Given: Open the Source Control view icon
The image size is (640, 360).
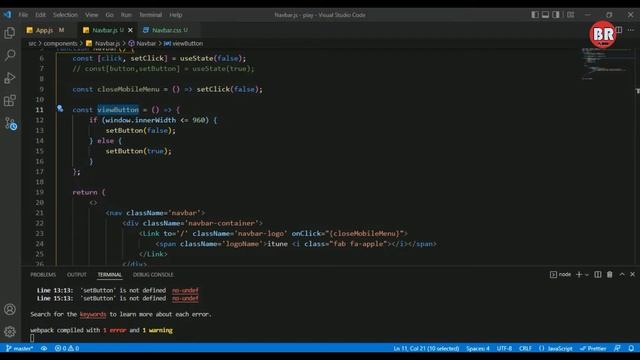Looking at the screenshot, I should (11, 124).
